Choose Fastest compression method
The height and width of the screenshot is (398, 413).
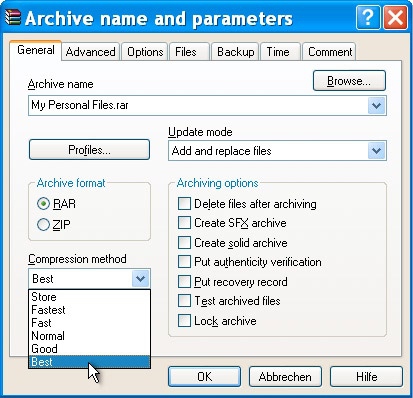pyautogui.click(x=89, y=310)
